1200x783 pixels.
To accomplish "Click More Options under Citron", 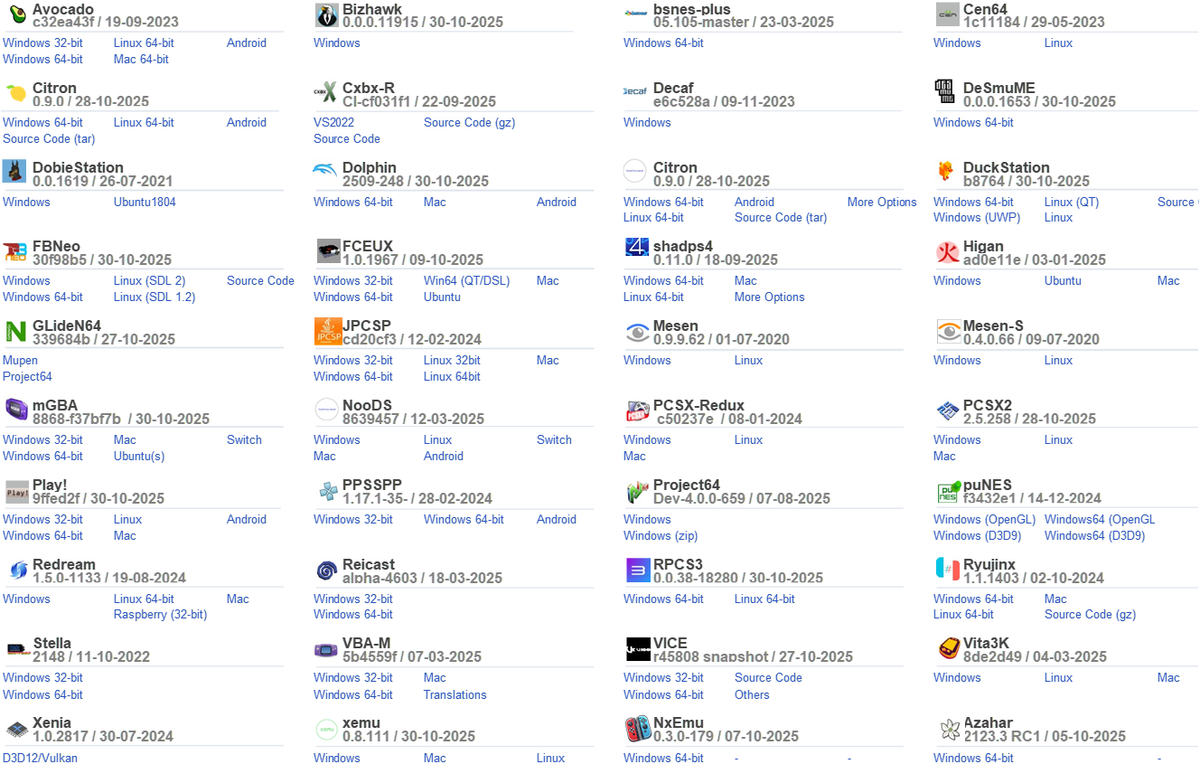I will coord(882,202).
